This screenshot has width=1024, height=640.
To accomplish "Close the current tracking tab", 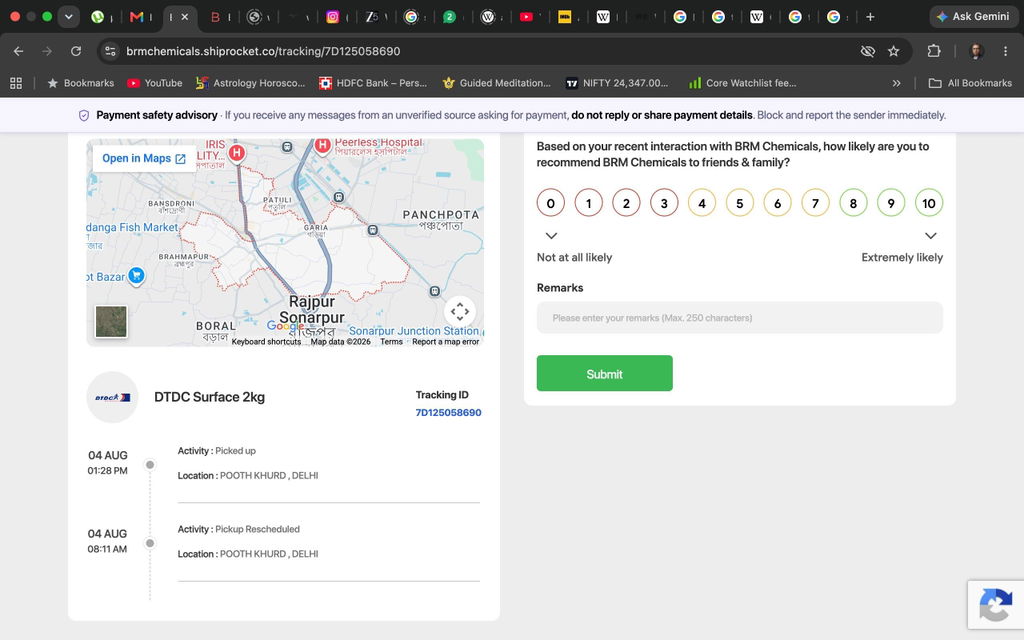I will pyautogui.click(x=185, y=17).
